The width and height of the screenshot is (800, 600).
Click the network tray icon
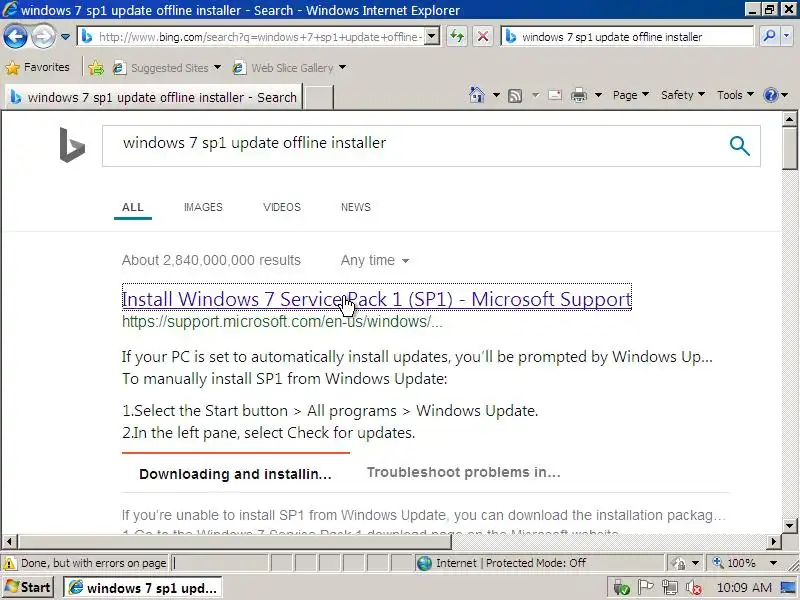click(x=669, y=588)
